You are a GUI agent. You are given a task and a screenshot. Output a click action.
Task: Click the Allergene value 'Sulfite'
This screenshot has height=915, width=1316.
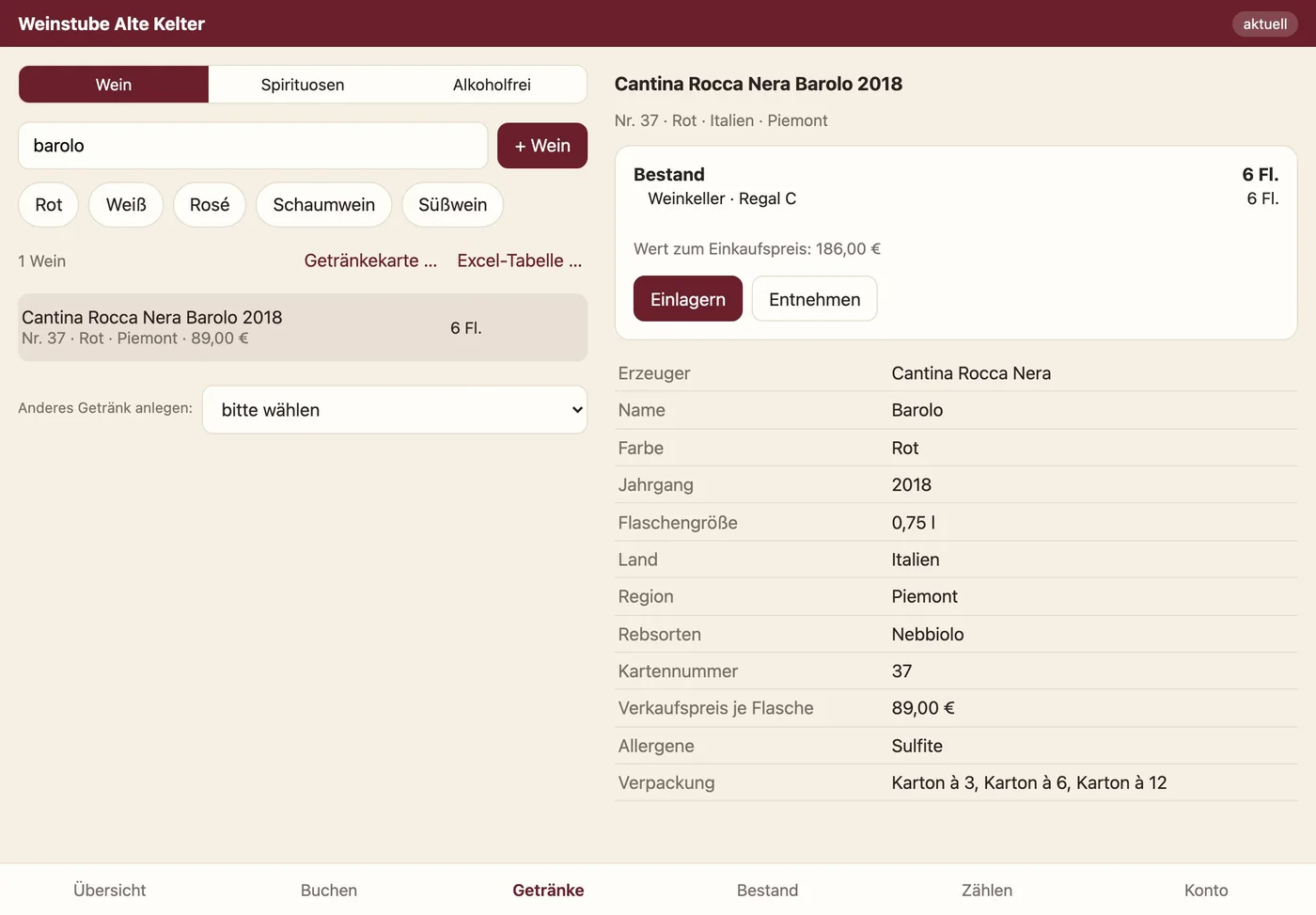917,746
